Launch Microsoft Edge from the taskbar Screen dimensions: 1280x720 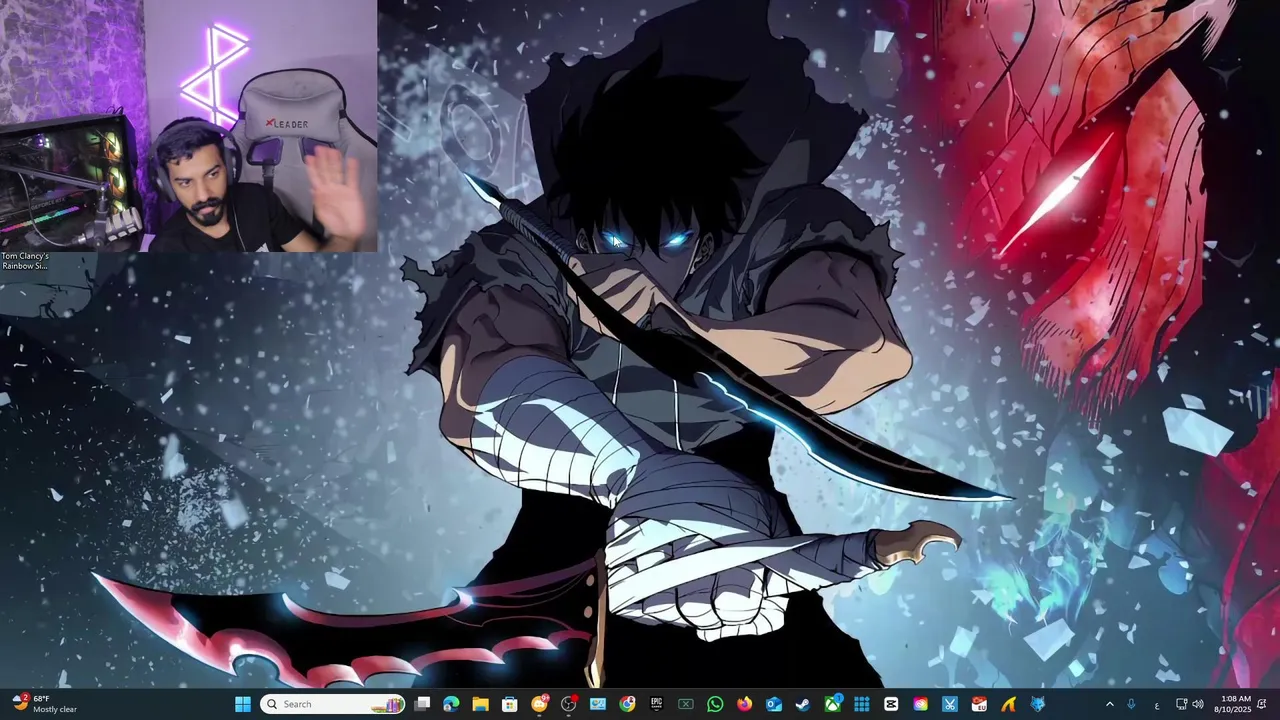tap(451, 704)
